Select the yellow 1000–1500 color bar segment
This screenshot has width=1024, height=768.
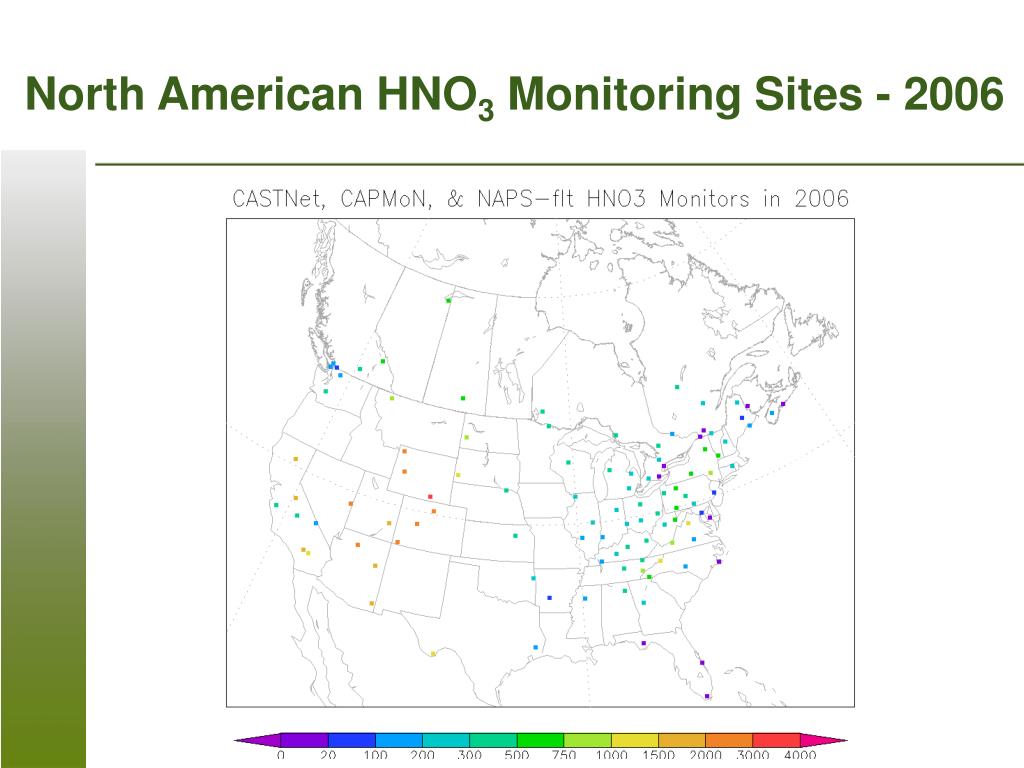tap(635, 740)
